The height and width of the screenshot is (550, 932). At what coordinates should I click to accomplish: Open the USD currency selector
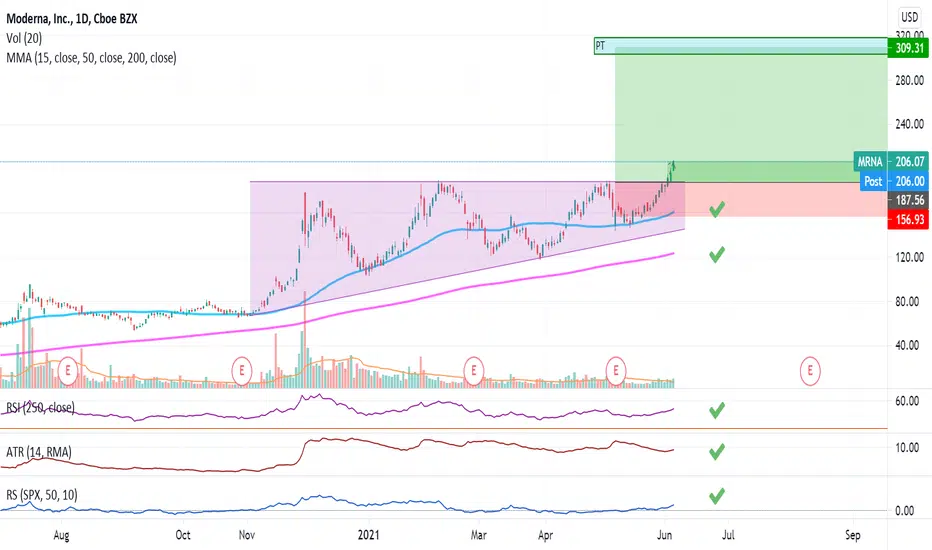(x=909, y=17)
